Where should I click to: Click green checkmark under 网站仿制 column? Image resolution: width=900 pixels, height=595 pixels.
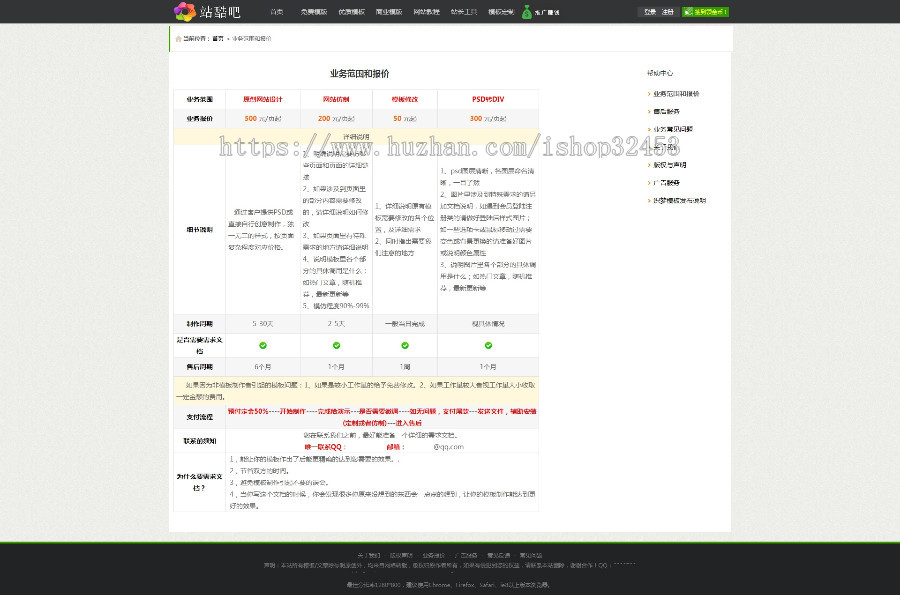pos(336,345)
